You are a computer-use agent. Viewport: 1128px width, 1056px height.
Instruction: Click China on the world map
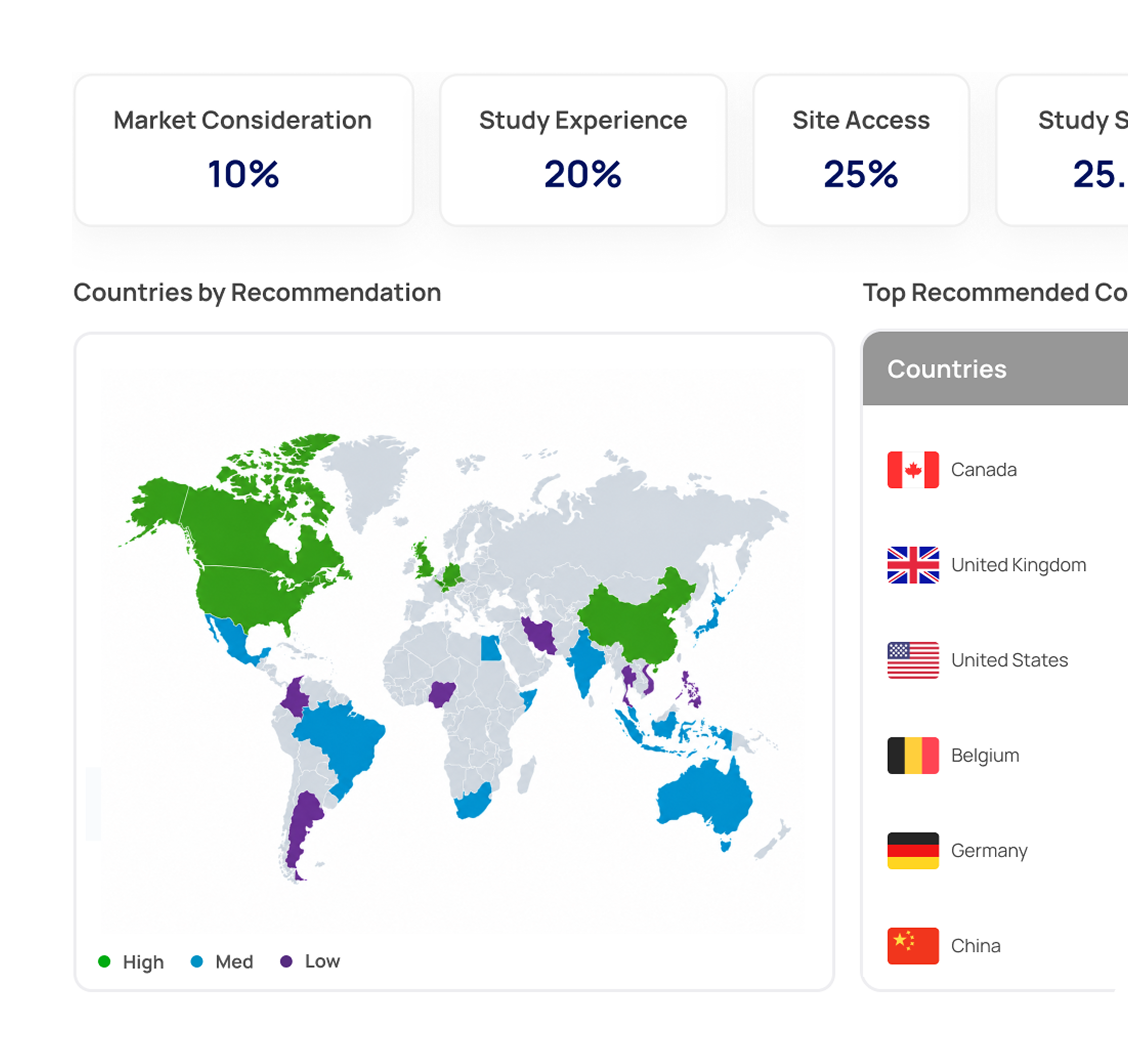(633, 622)
